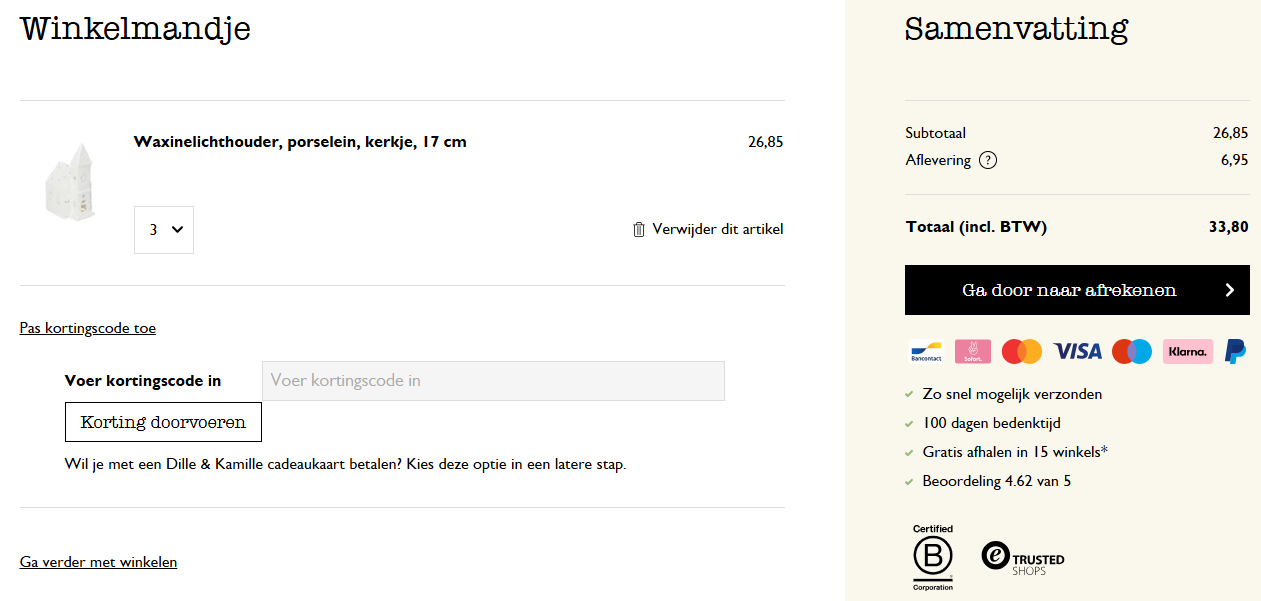This screenshot has width=1261, height=601.
Task: Click the Bancontact payment logo
Action: (925, 351)
